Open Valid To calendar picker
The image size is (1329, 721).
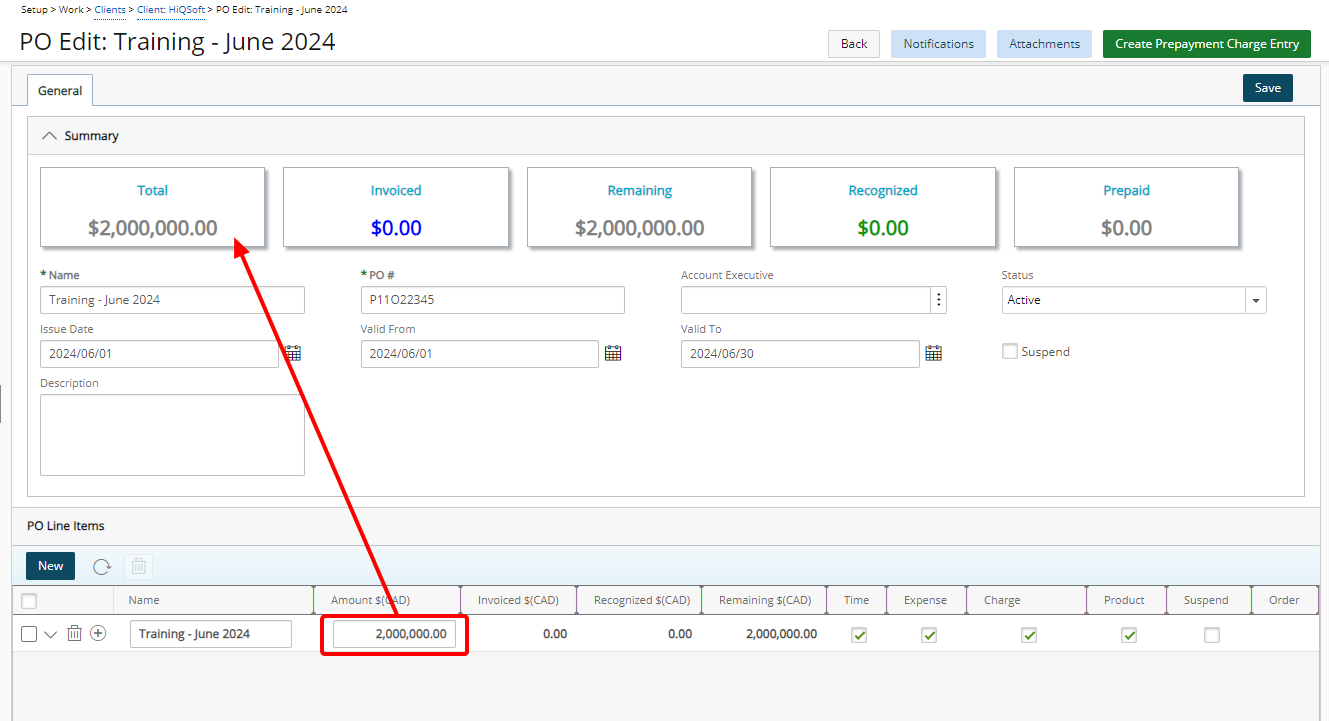point(933,353)
